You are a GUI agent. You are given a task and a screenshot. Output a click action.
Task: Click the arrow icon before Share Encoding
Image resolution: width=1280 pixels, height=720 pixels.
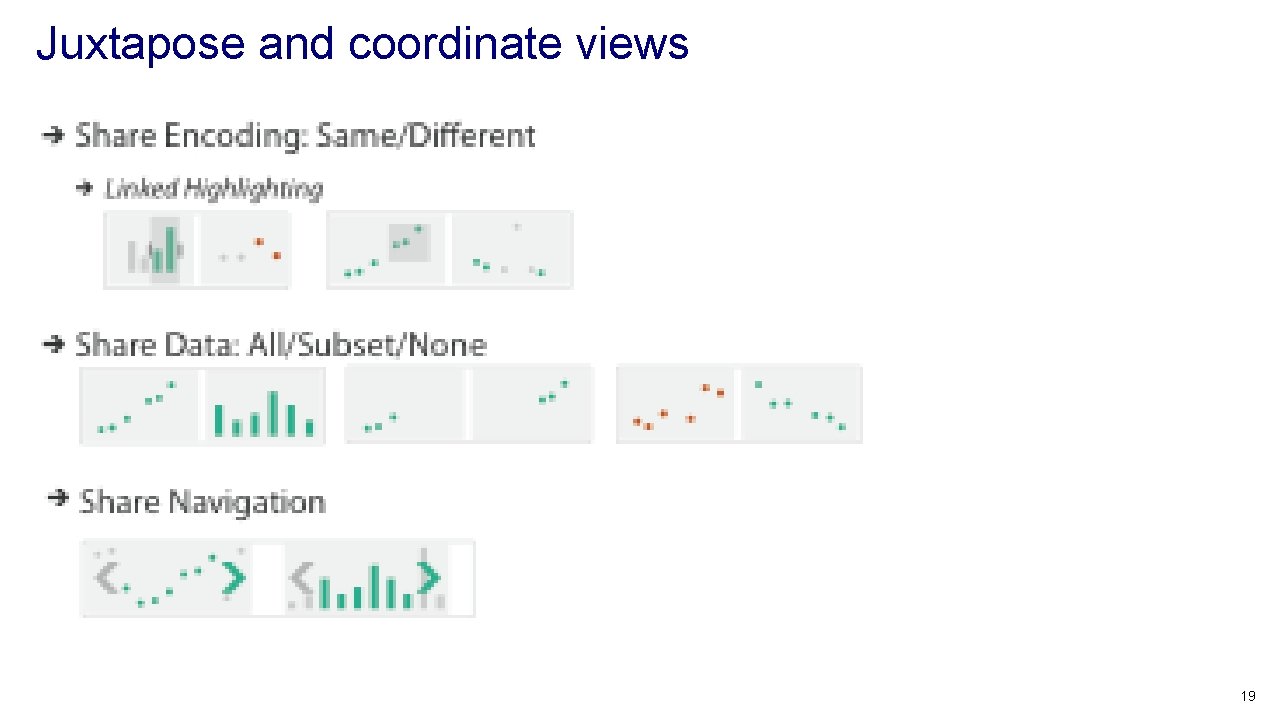pos(54,135)
